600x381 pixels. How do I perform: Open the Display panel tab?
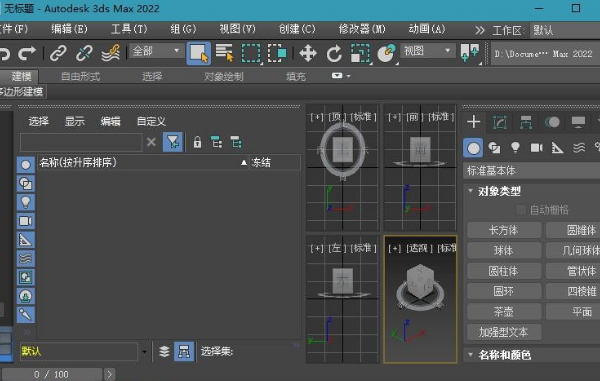click(578, 122)
